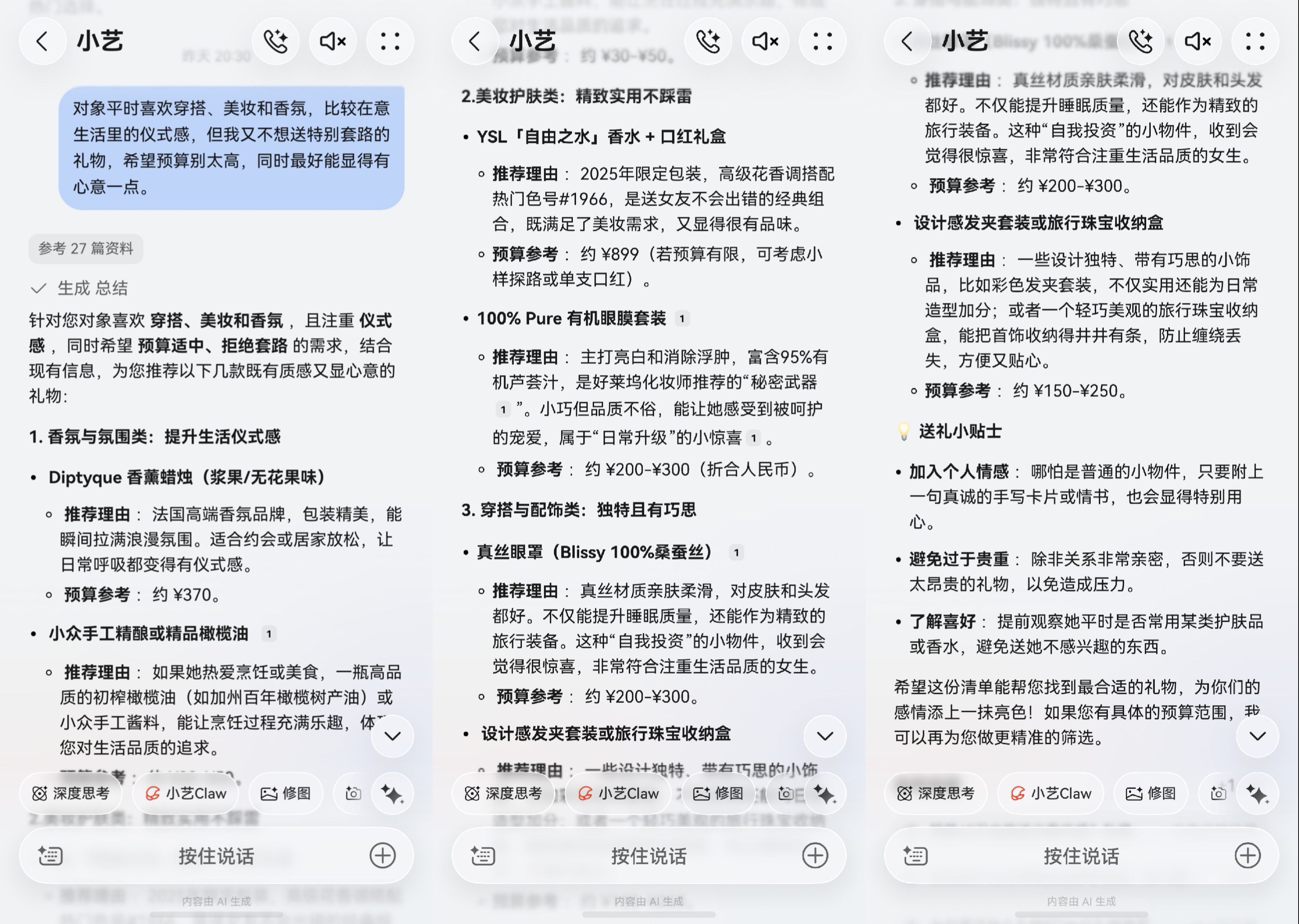Image resolution: width=1299 pixels, height=924 pixels.
Task: Tap heading 1. 香氛与氛围类：提升生活仪式感
Action: 155,436
